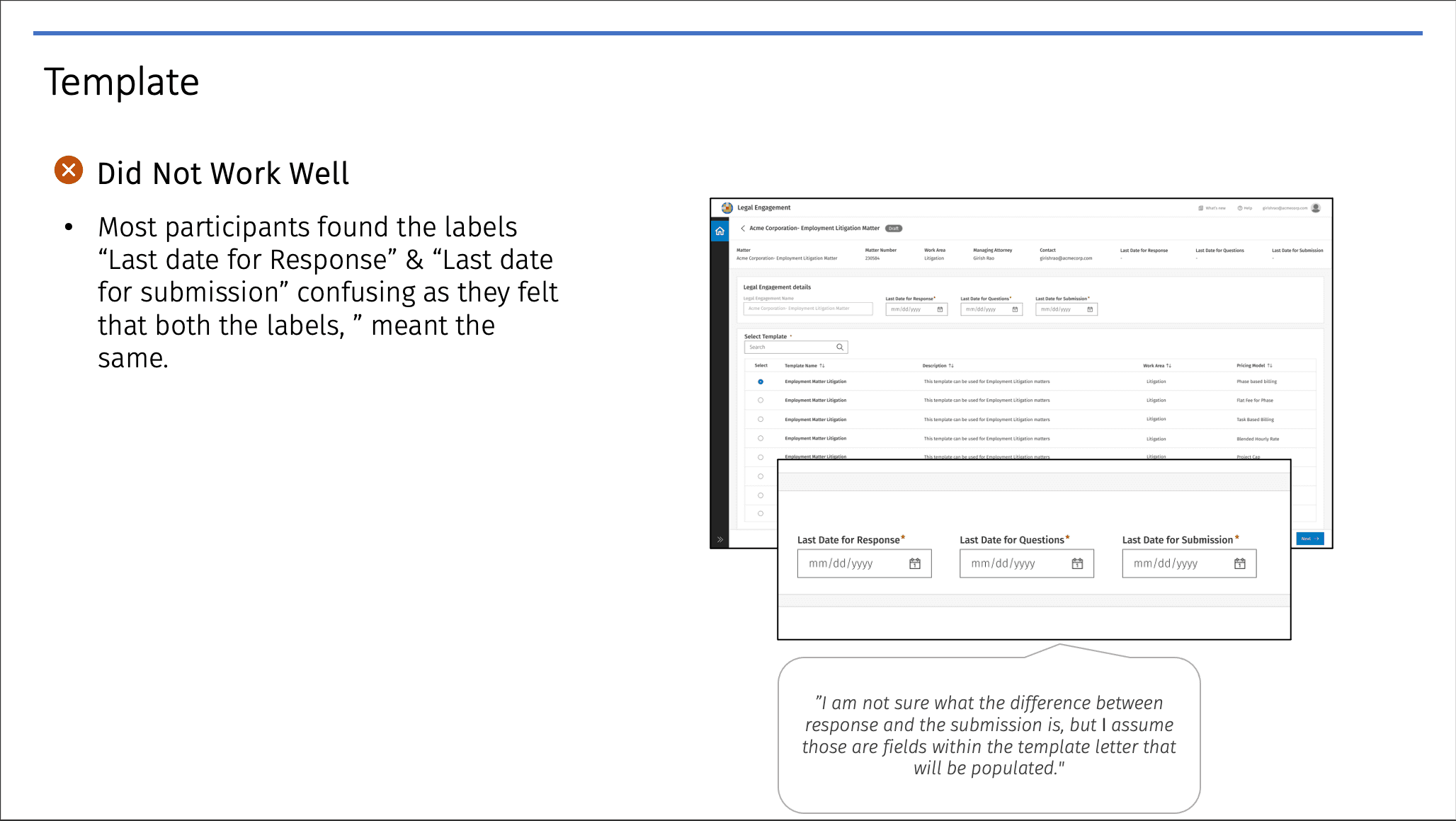This screenshot has height=821, width=1456.
Task: Sort the table by Template Name column
Action: tap(822, 366)
